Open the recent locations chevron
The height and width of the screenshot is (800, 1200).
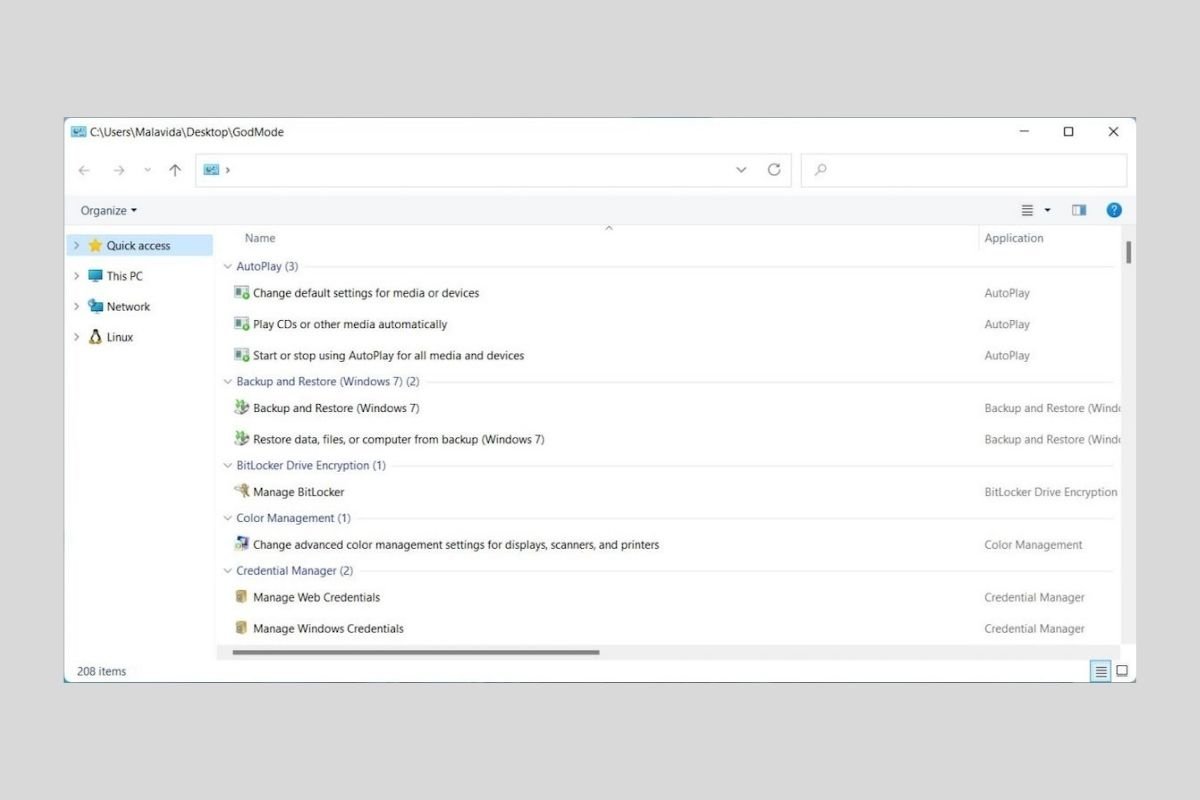click(x=148, y=170)
